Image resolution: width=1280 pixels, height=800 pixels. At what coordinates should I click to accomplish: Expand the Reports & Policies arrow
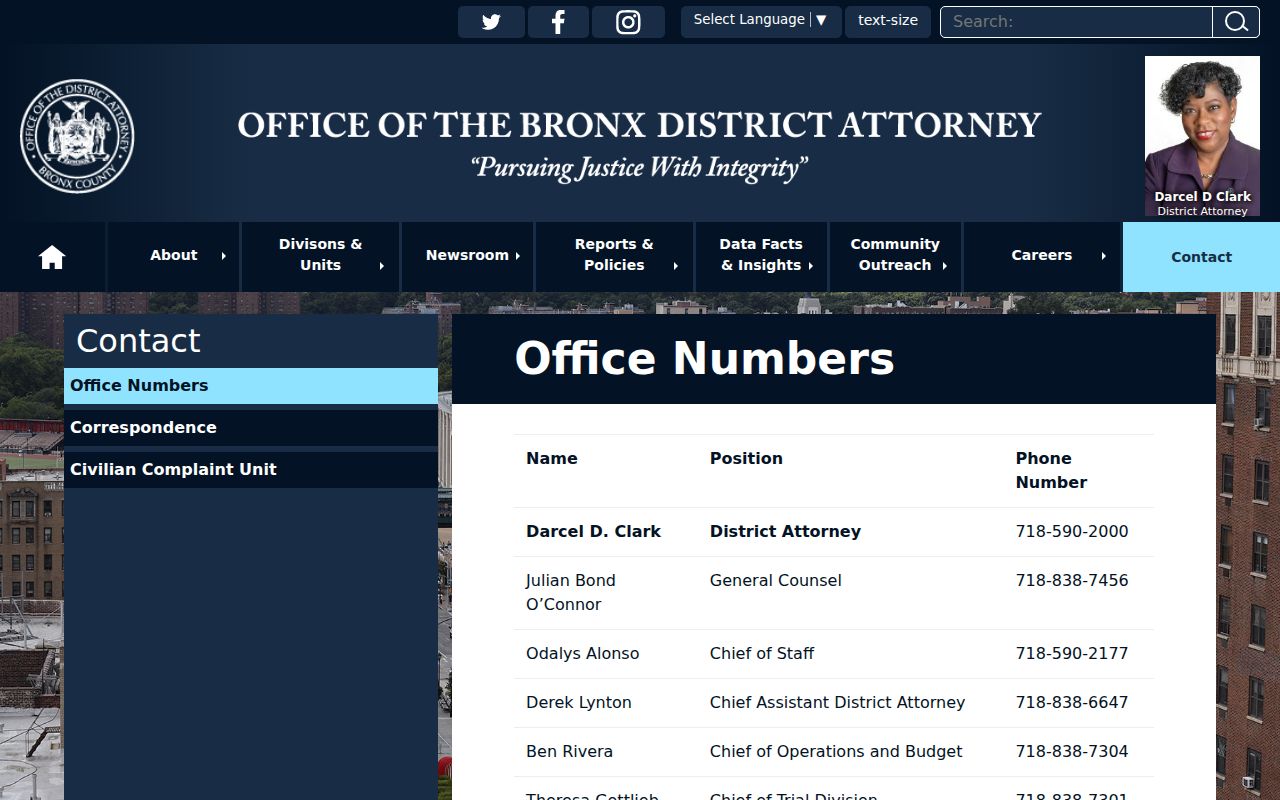676,266
